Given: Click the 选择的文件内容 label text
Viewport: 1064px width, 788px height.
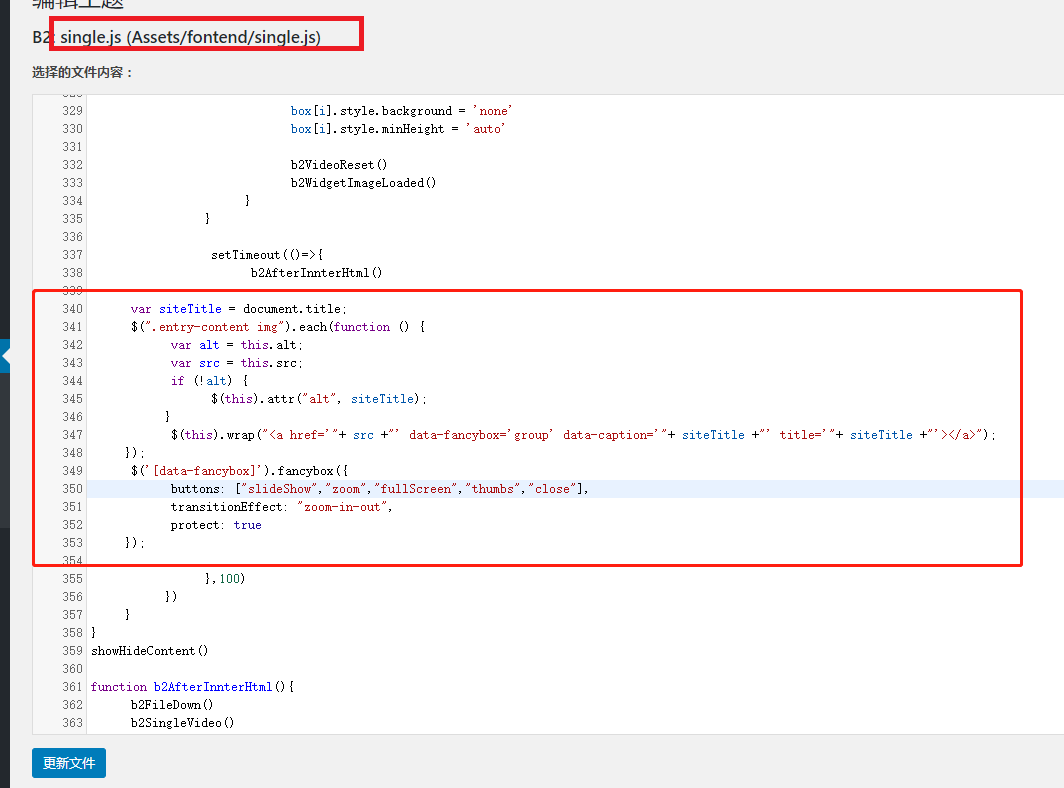Looking at the screenshot, I should click(82, 73).
